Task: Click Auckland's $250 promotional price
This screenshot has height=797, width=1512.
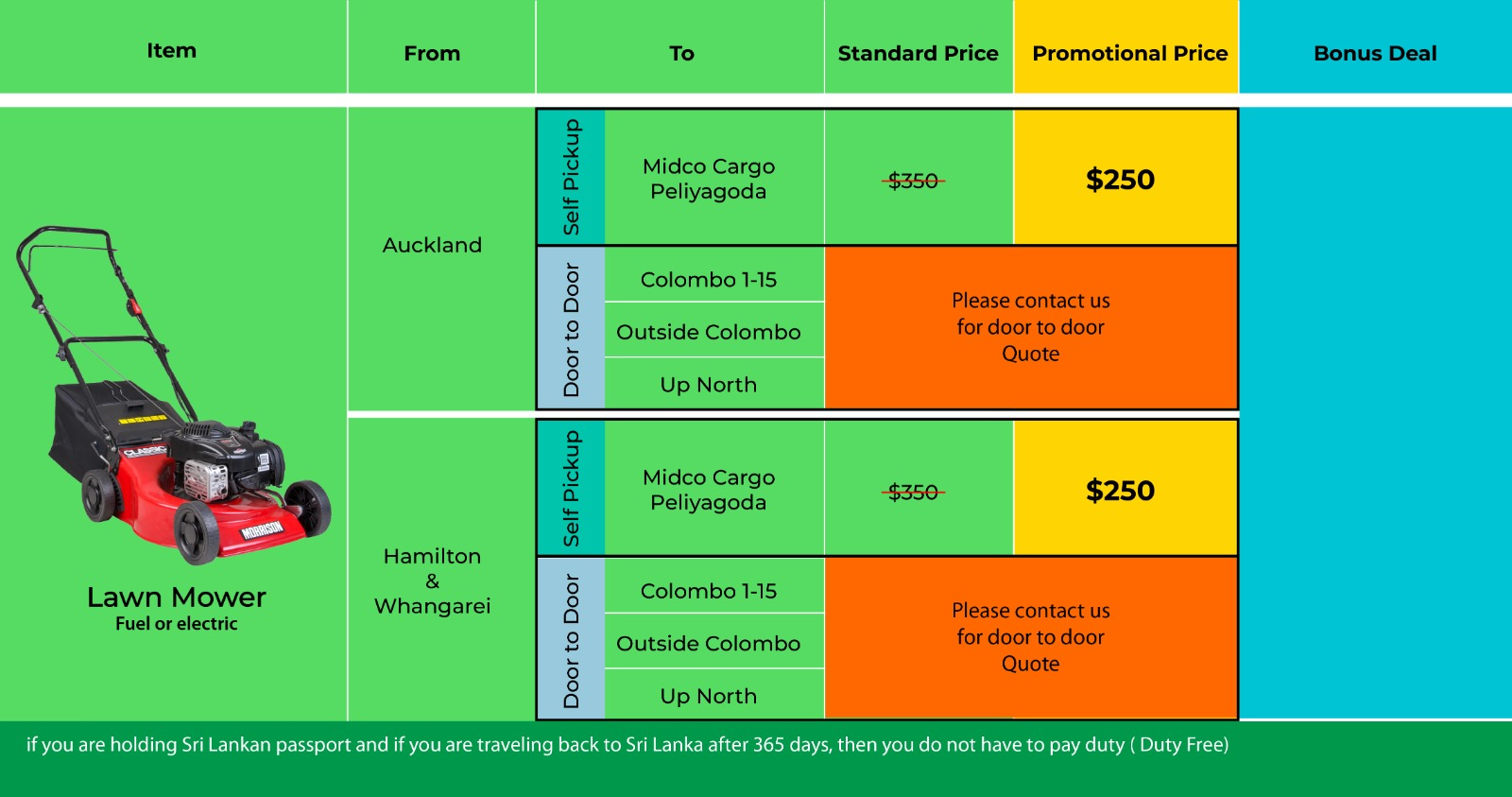Action: [x=1120, y=180]
